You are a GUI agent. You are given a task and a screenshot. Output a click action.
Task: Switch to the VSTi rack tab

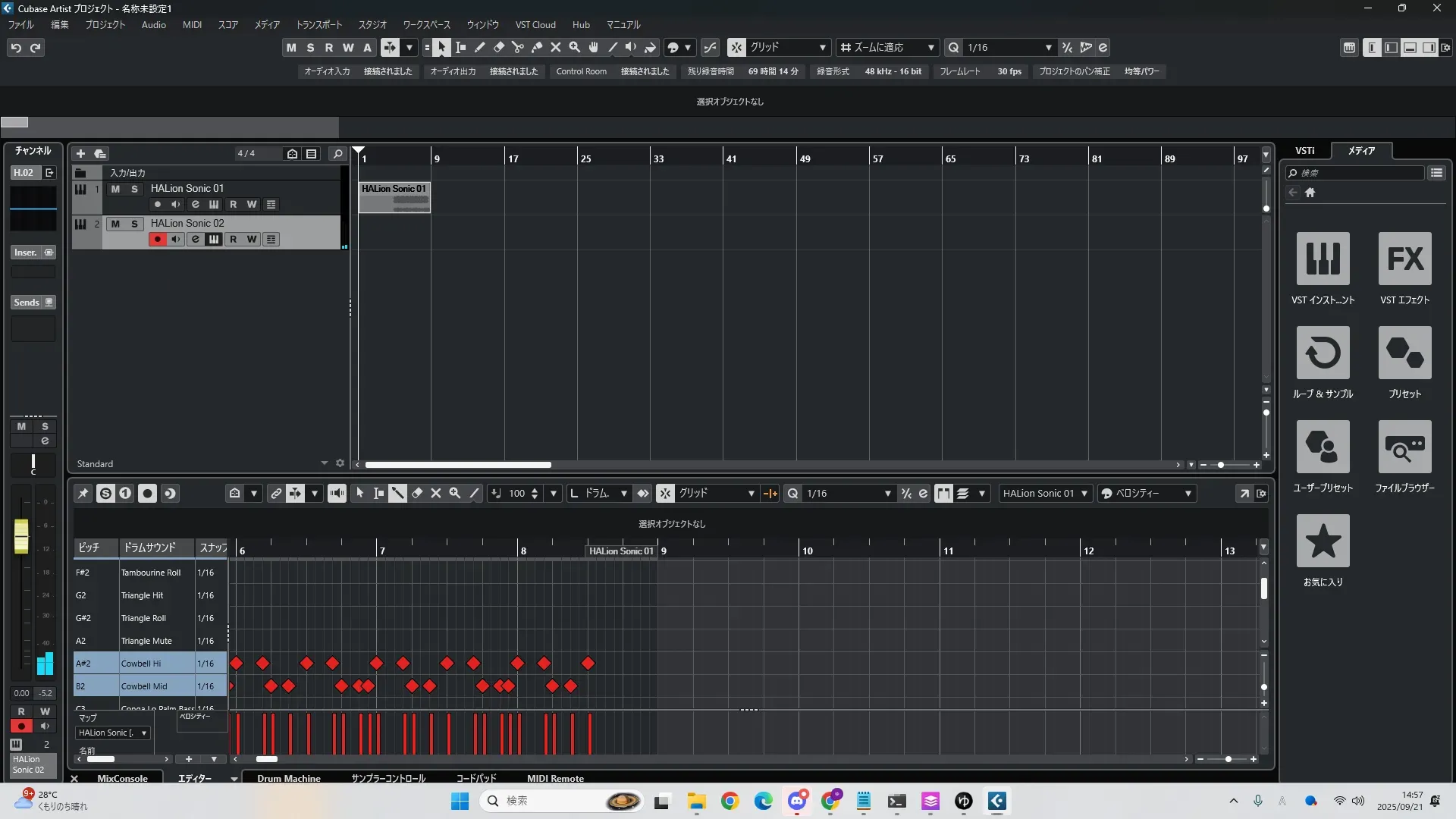point(1304,151)
